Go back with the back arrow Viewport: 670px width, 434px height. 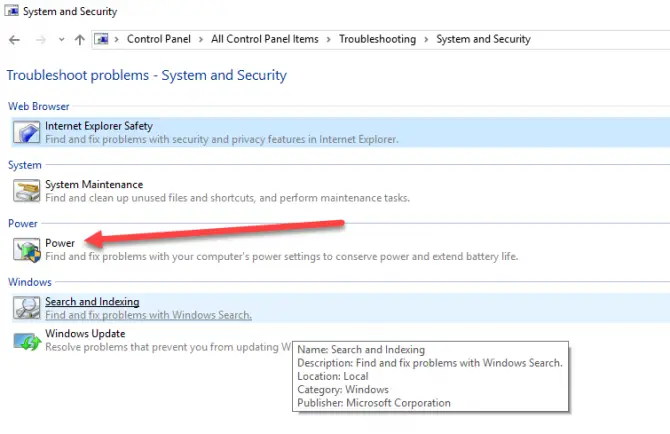click(14, 40)
